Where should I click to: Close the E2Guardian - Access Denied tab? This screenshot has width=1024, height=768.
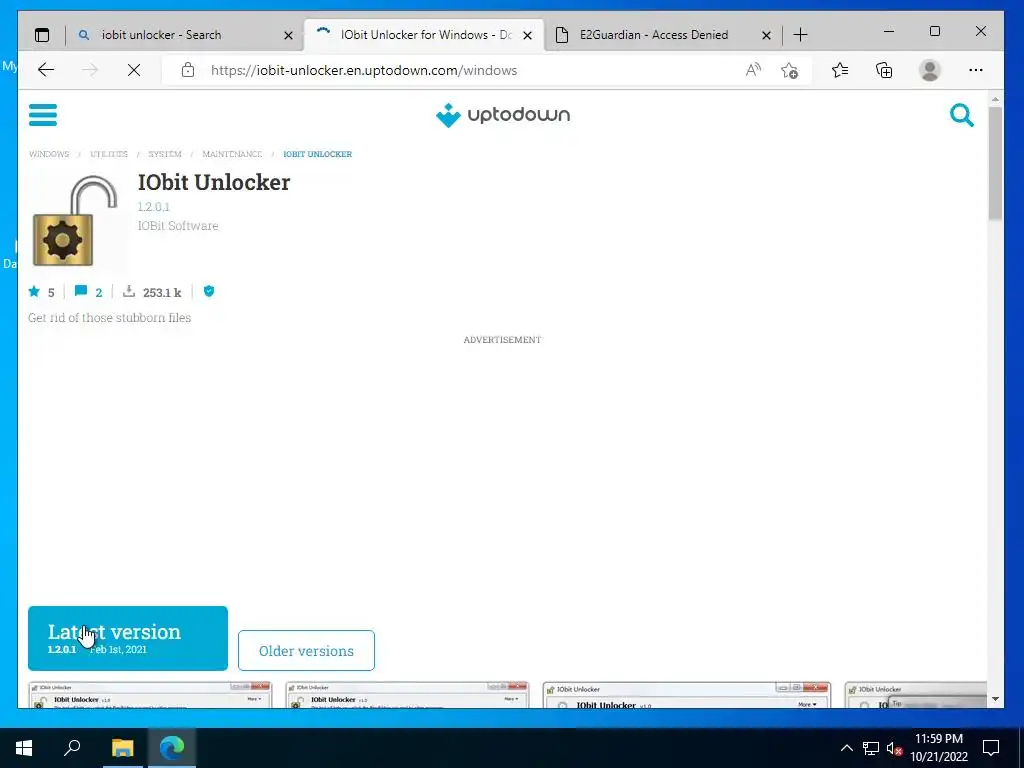(766, 35)
